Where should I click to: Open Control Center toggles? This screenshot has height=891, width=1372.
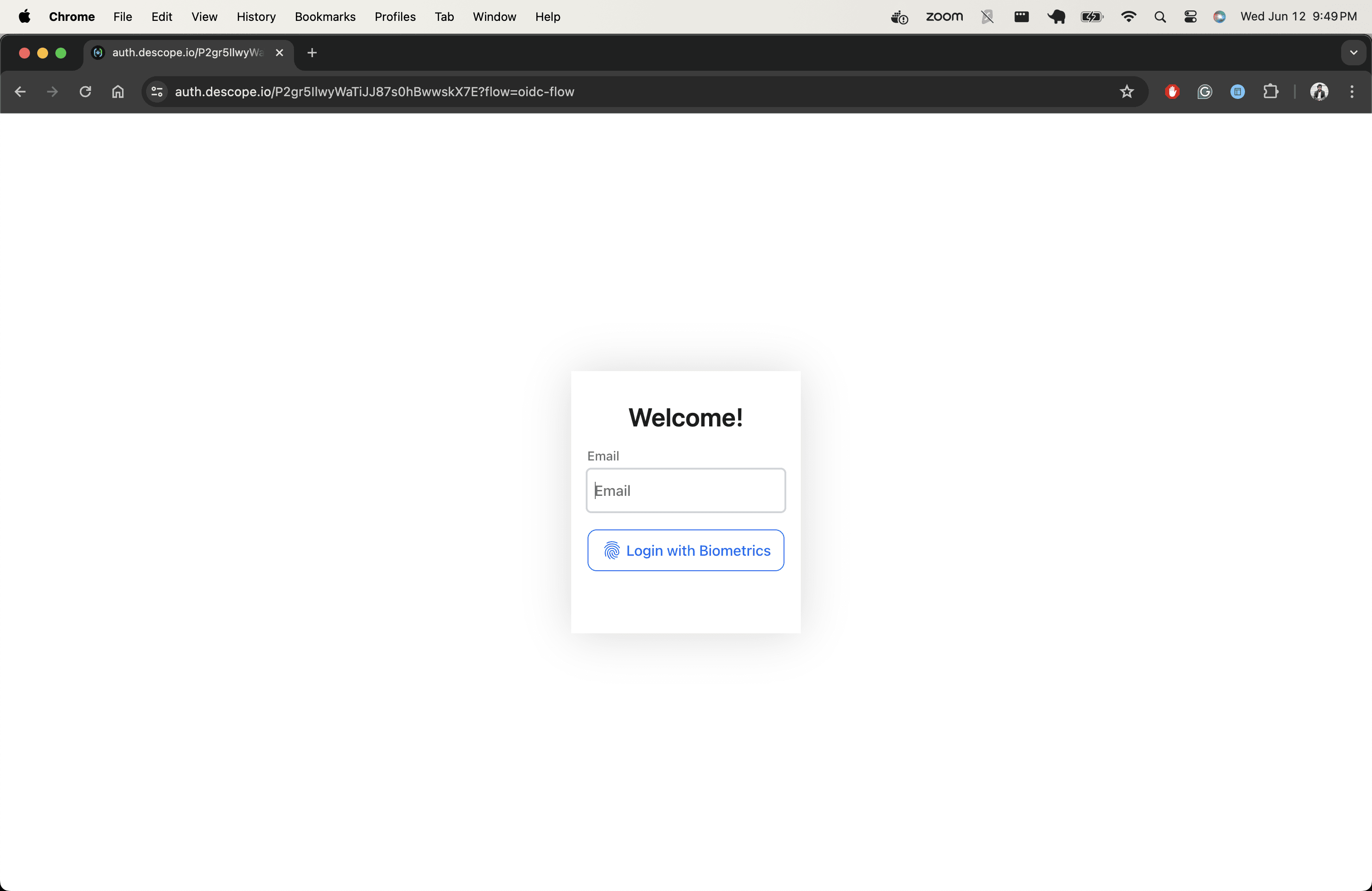[1190, 16]
